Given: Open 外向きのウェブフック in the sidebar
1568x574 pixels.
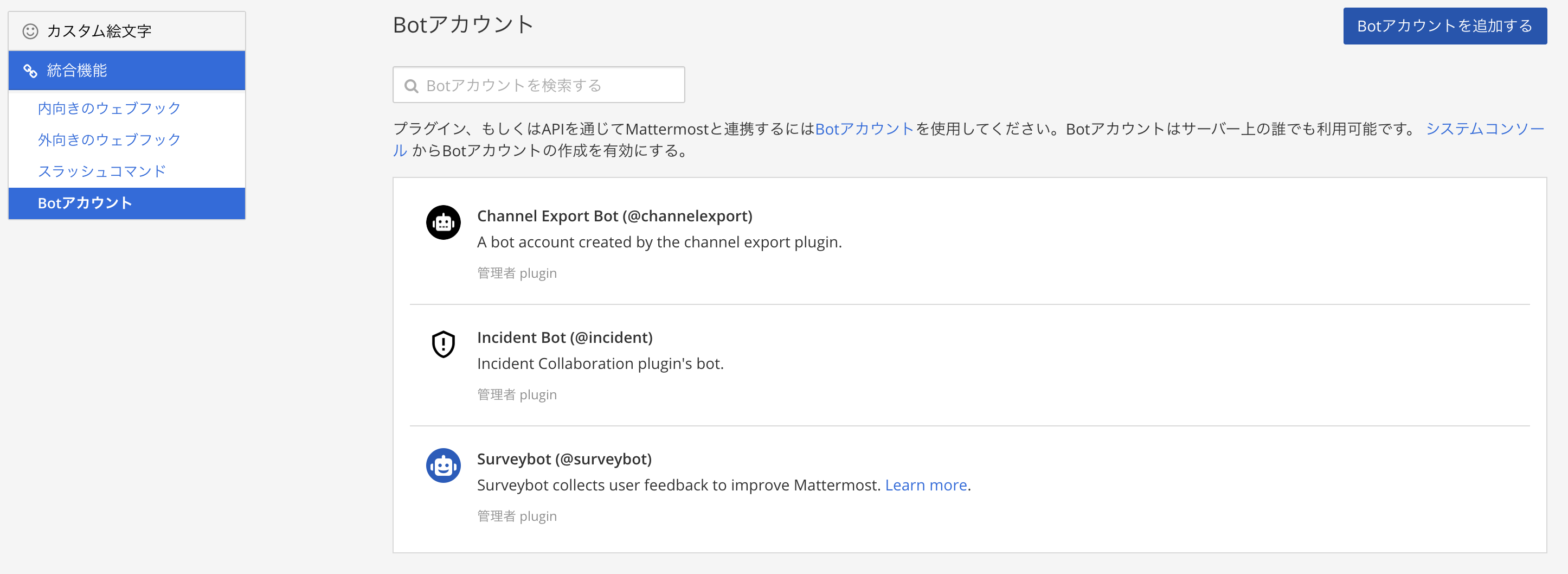Looking at the screenshot, I should coord(110,140).
